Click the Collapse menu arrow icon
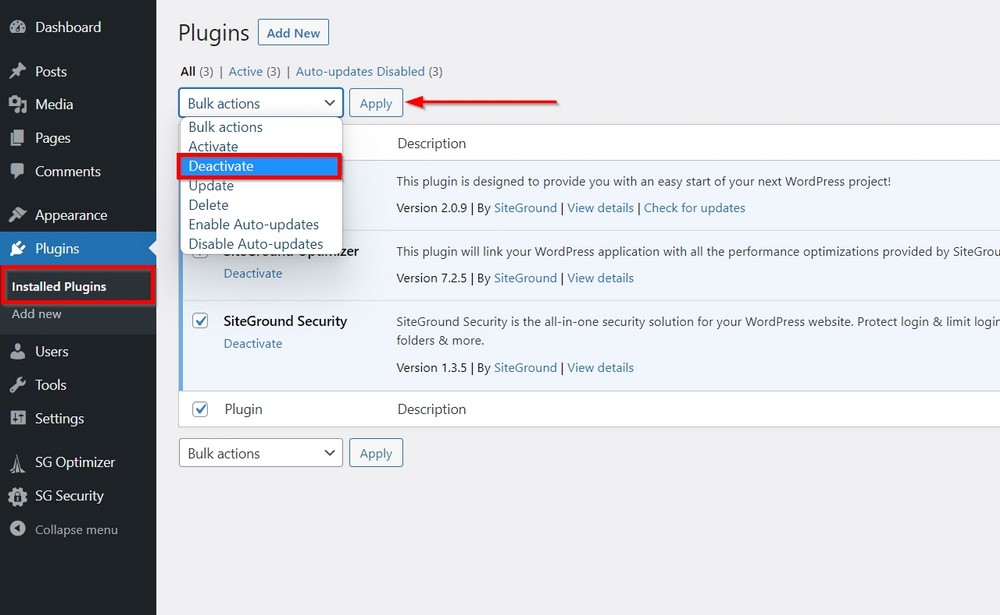The image size is (1000, 615). (x=18, y=529)
